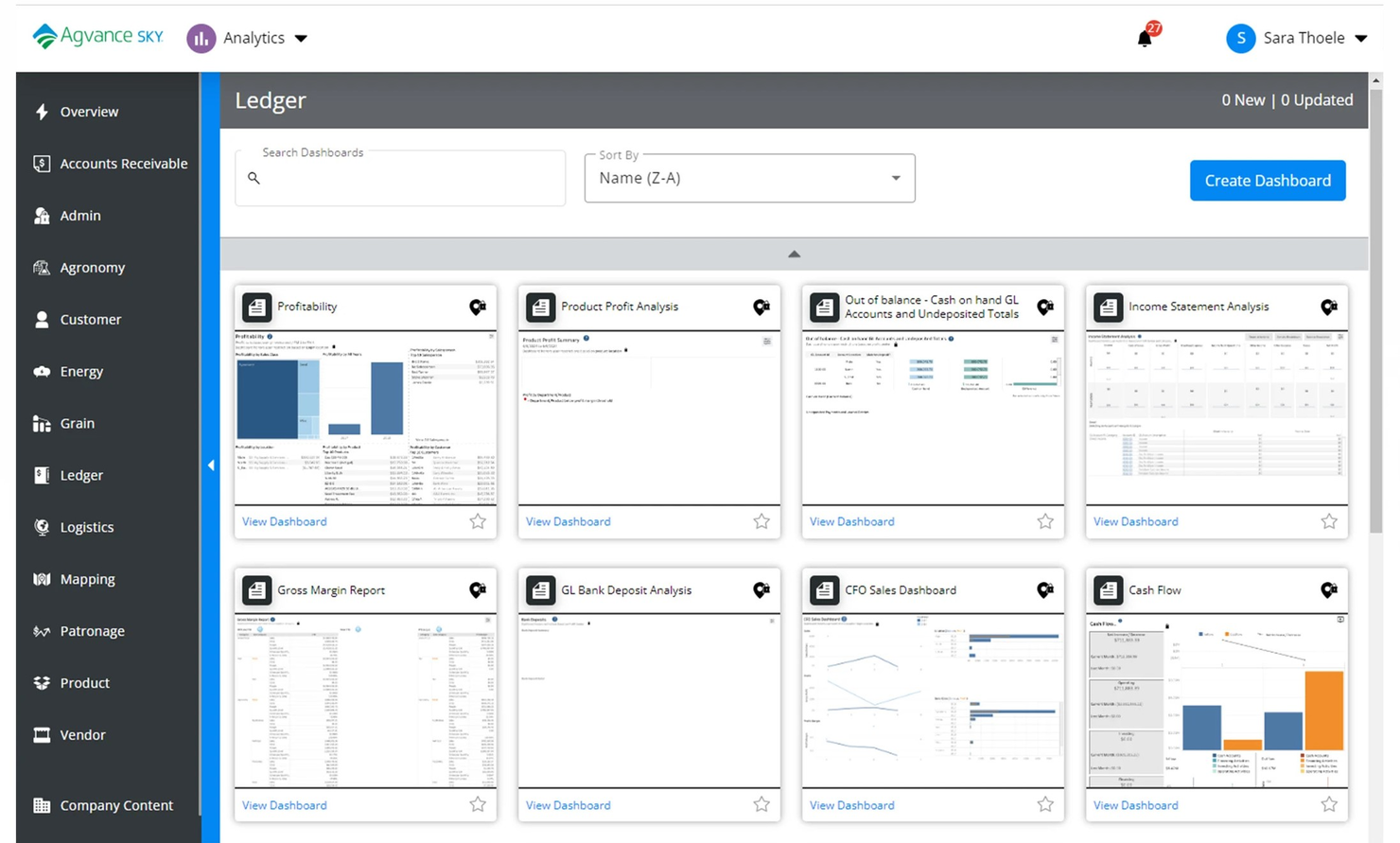Collapse the filter panel with the up arrow
Image resolution: width=1400 pixels, height=843 pixels.
click(794, 254)
